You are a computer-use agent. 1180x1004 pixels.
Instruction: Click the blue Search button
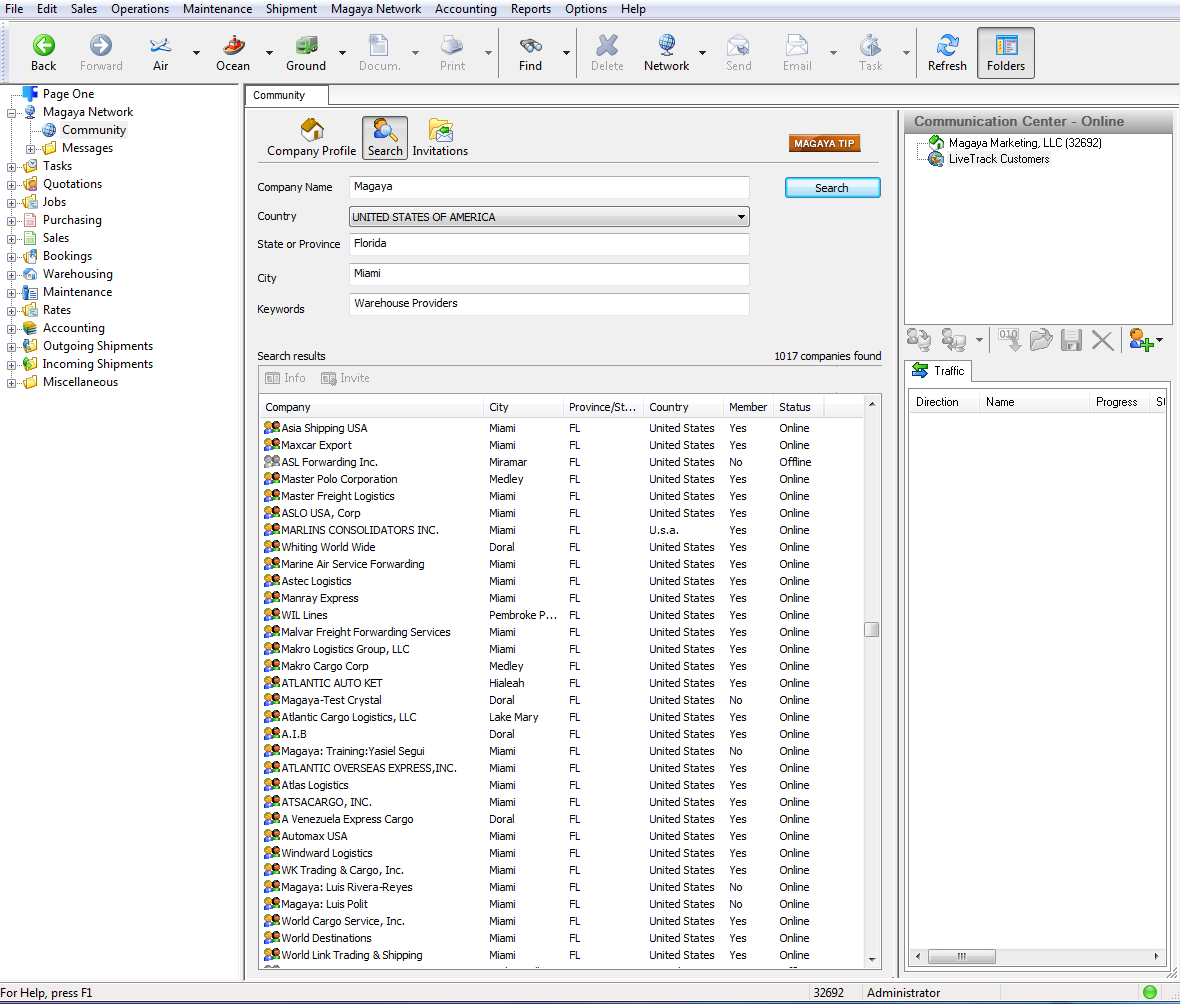(832, 187)
